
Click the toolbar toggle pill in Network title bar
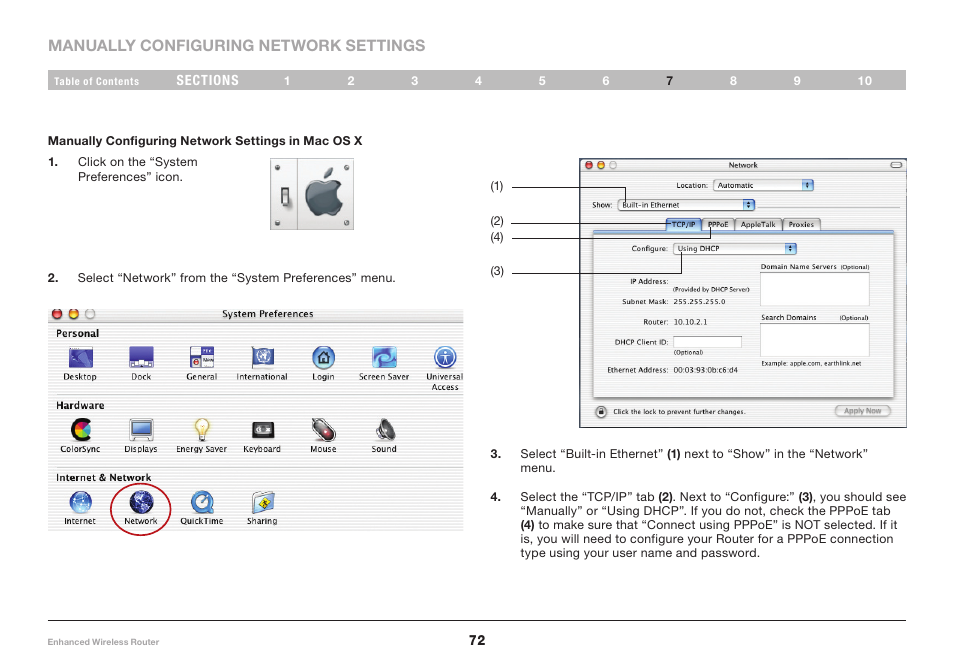click(896, 165)
